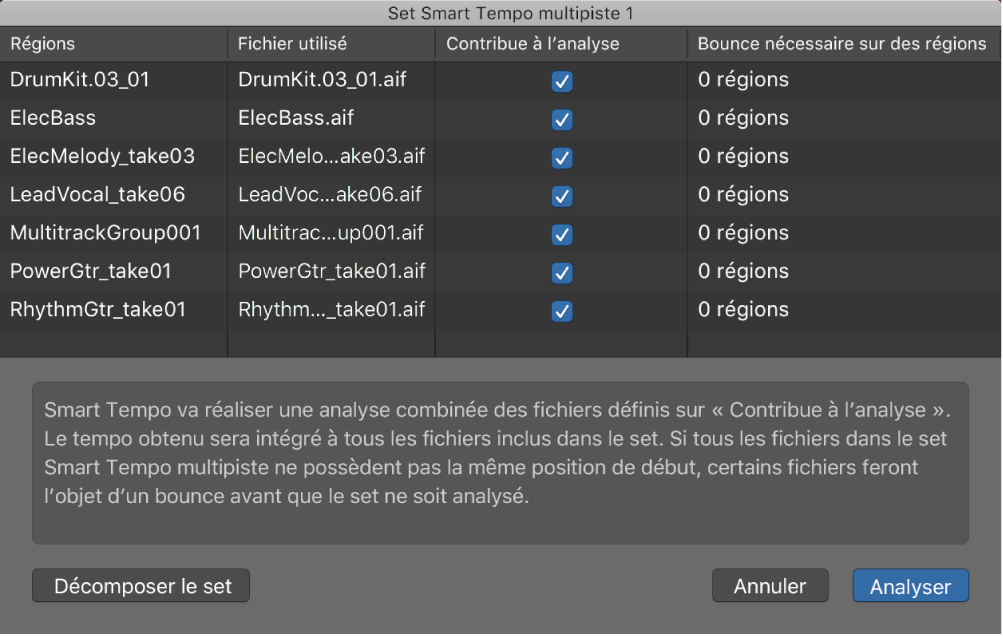Image resolution: width=1003 pixels, height=636 pixels.
Task: Toggle ElecMelody_take03 analysis checkbox
Action: coord(563,156)
